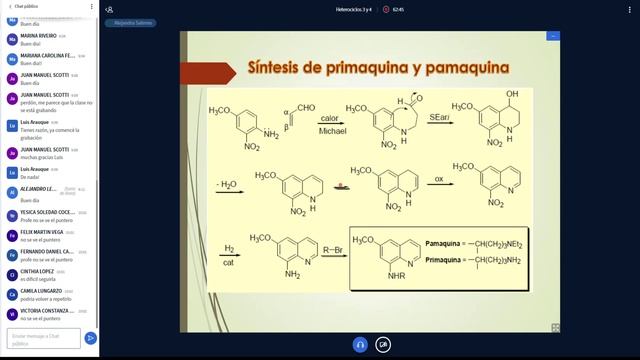Viewport: 640px width, 360px height.
Task: Make the presentation fullscreen
Action: click(x=555, y=327)
